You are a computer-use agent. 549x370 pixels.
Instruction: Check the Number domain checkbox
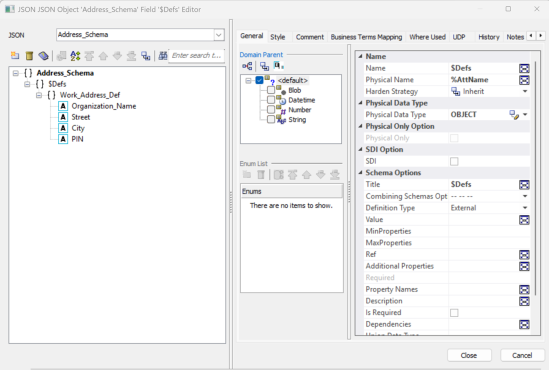(x=271, y=110)
